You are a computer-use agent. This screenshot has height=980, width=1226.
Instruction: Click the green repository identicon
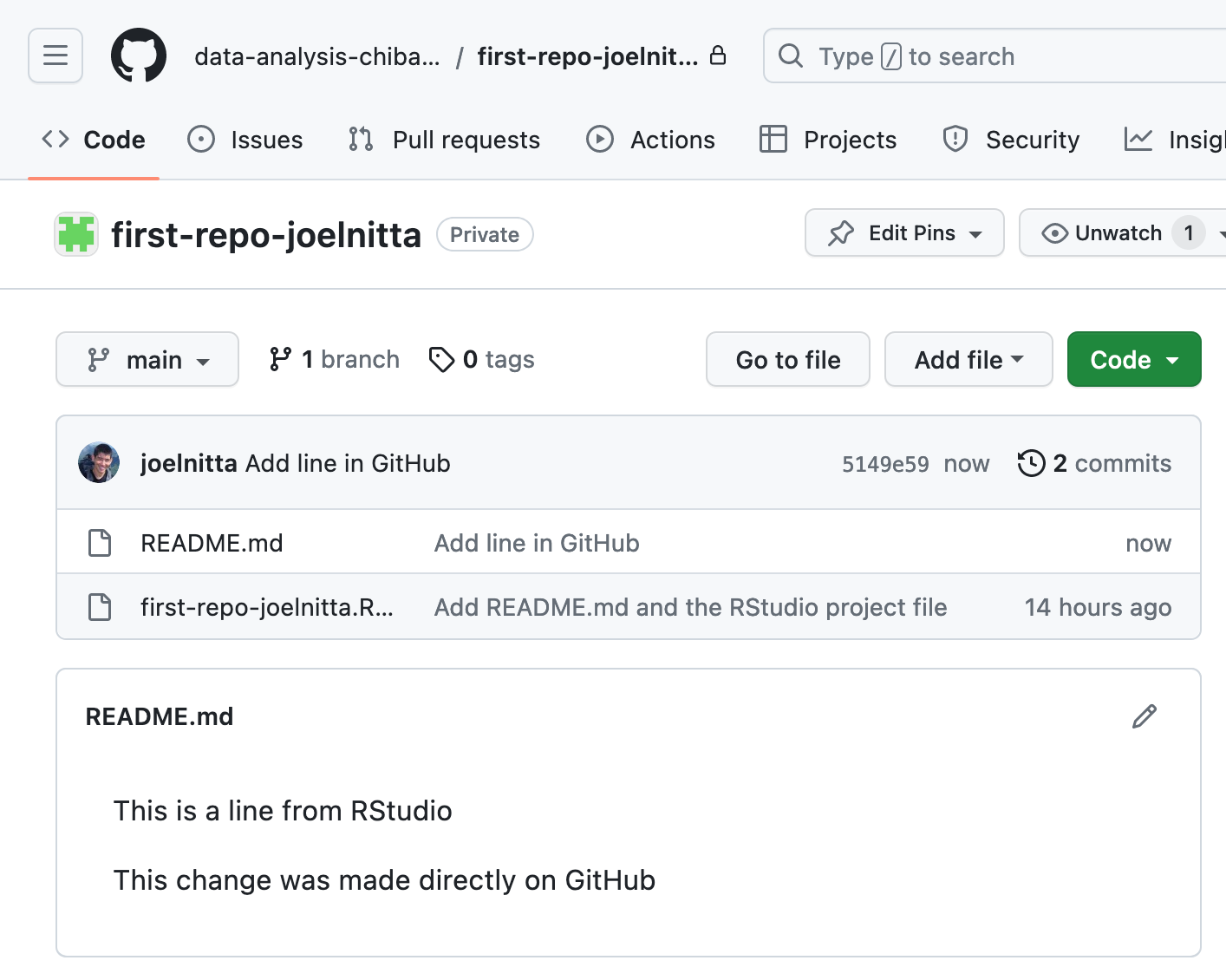click(x=76, y=234)
